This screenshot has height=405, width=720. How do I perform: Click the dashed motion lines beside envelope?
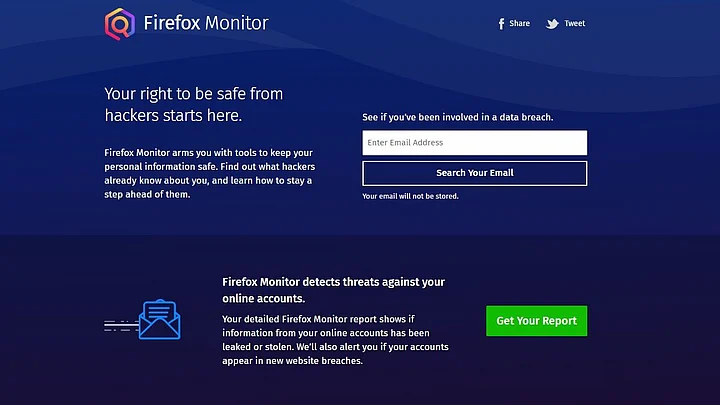pos(118,325)
